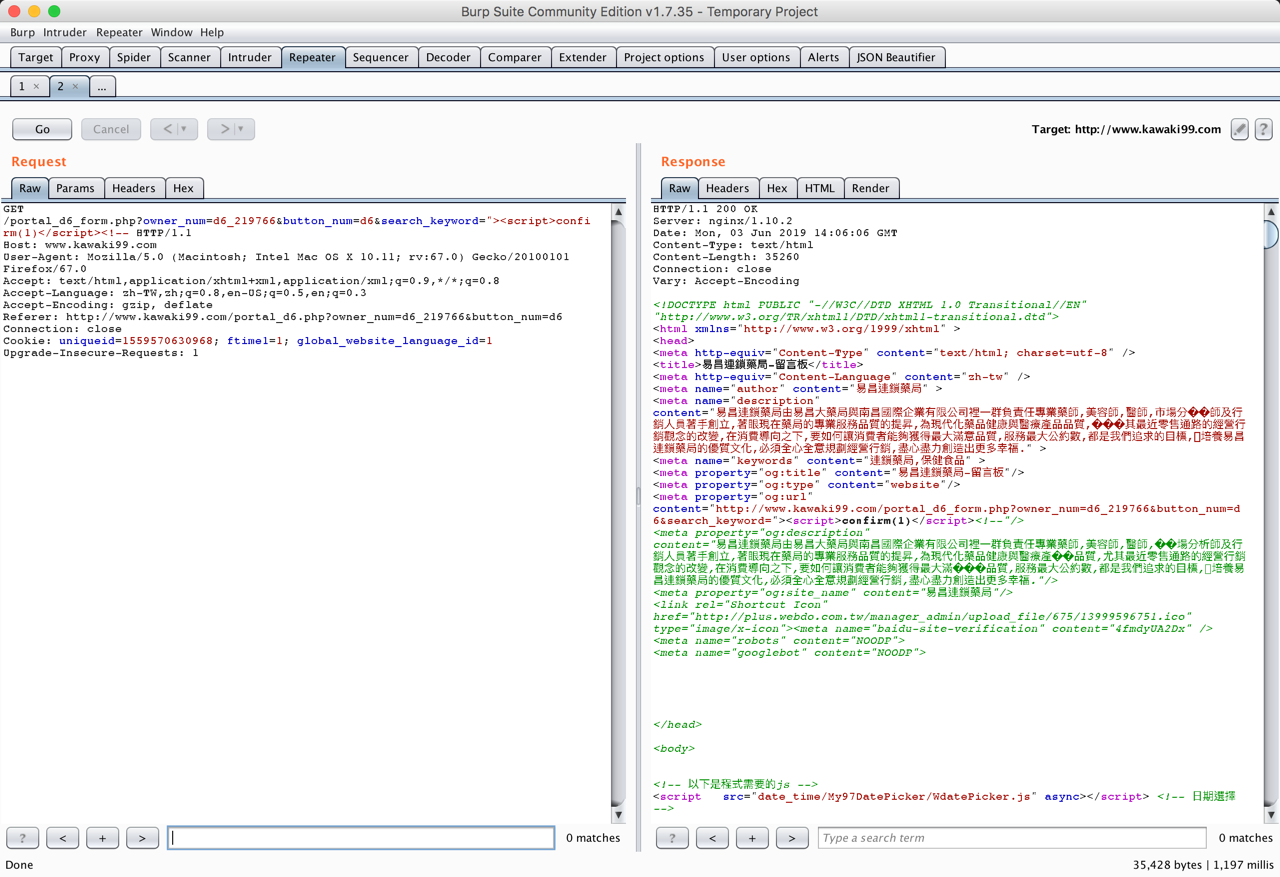This screenshot has height=877, width=1280.
Task: Open the Burp menu
Action: [22, 32]
